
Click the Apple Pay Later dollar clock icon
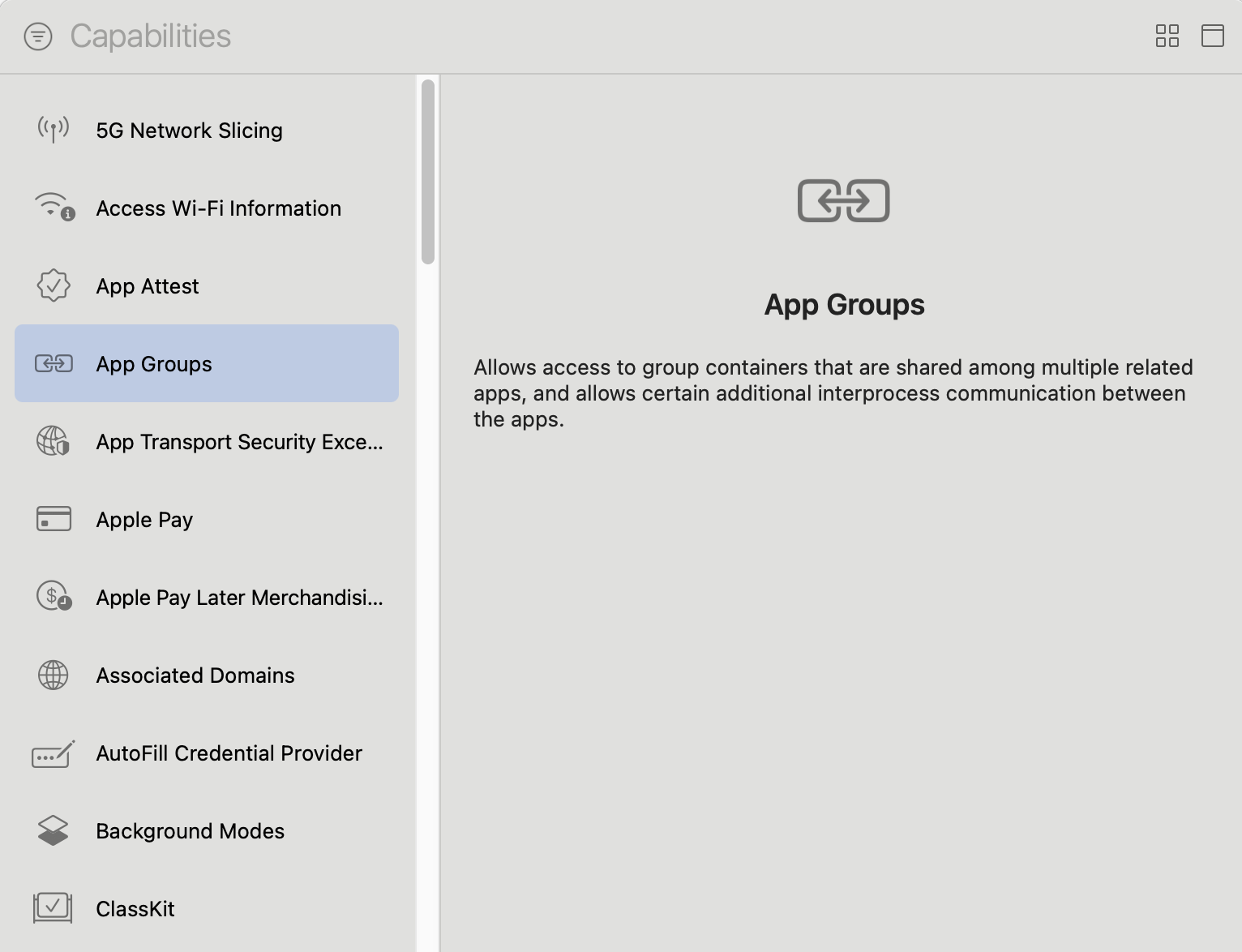[54, 596]
